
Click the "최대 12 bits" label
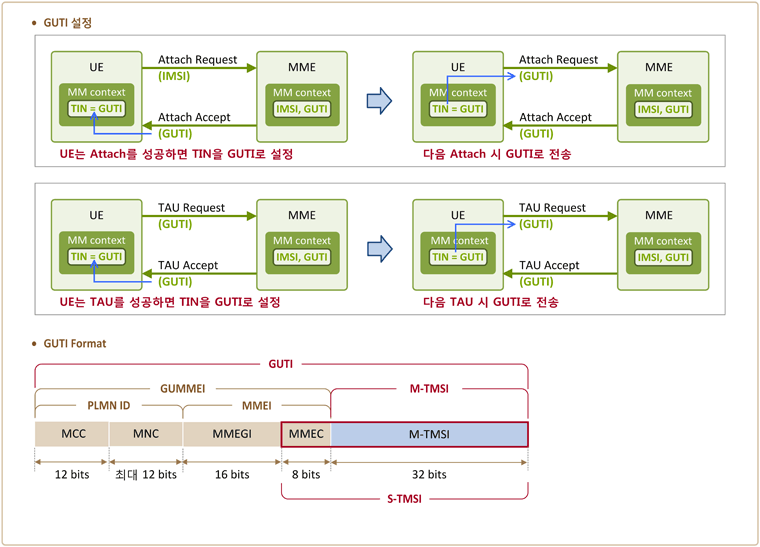pyautogui.click(x=146, y=474)
